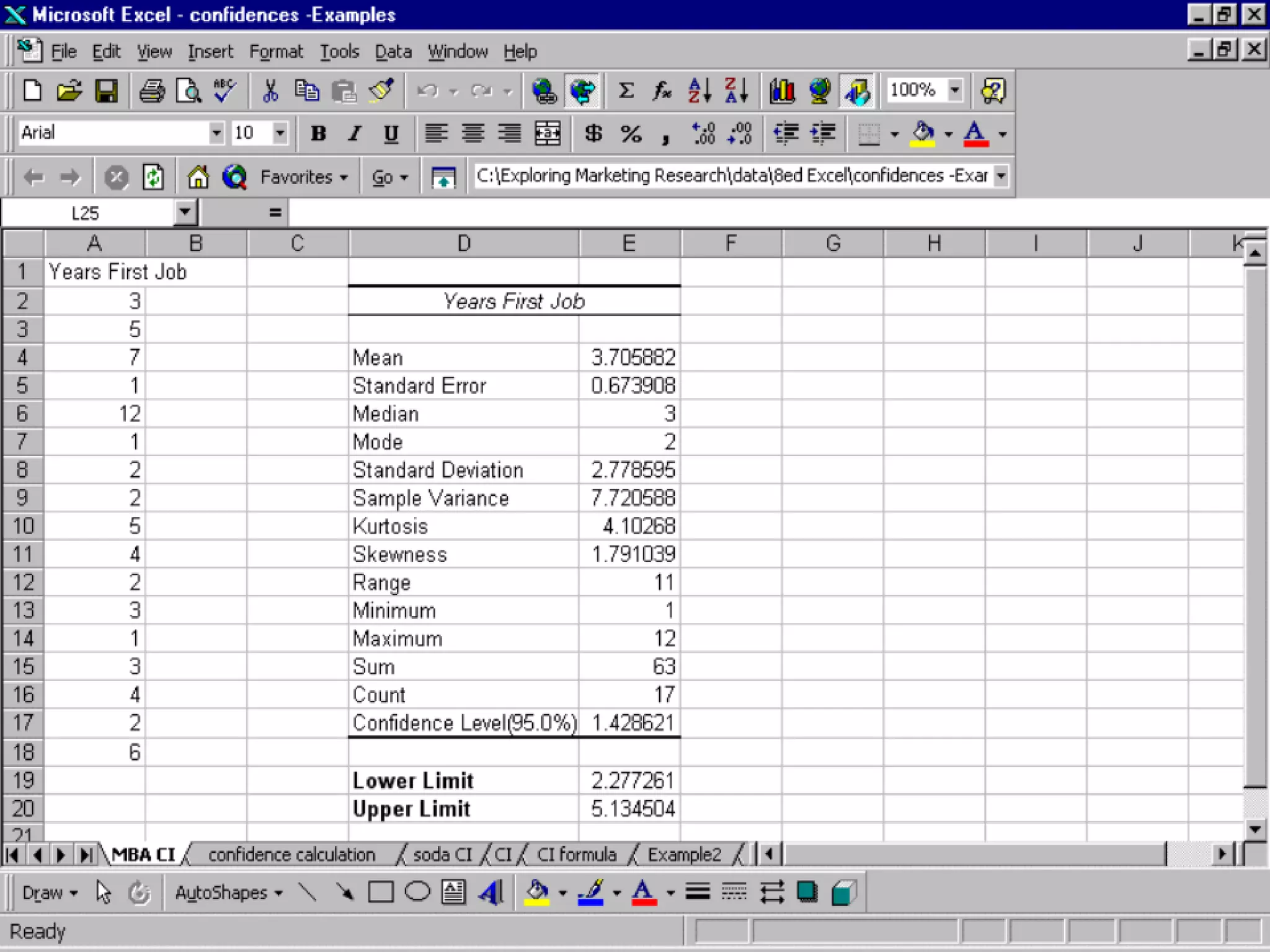Apply Currency Style dollar icon
Image resolution: width=1270 pixels, height=952 pixels.
[593, 133]
